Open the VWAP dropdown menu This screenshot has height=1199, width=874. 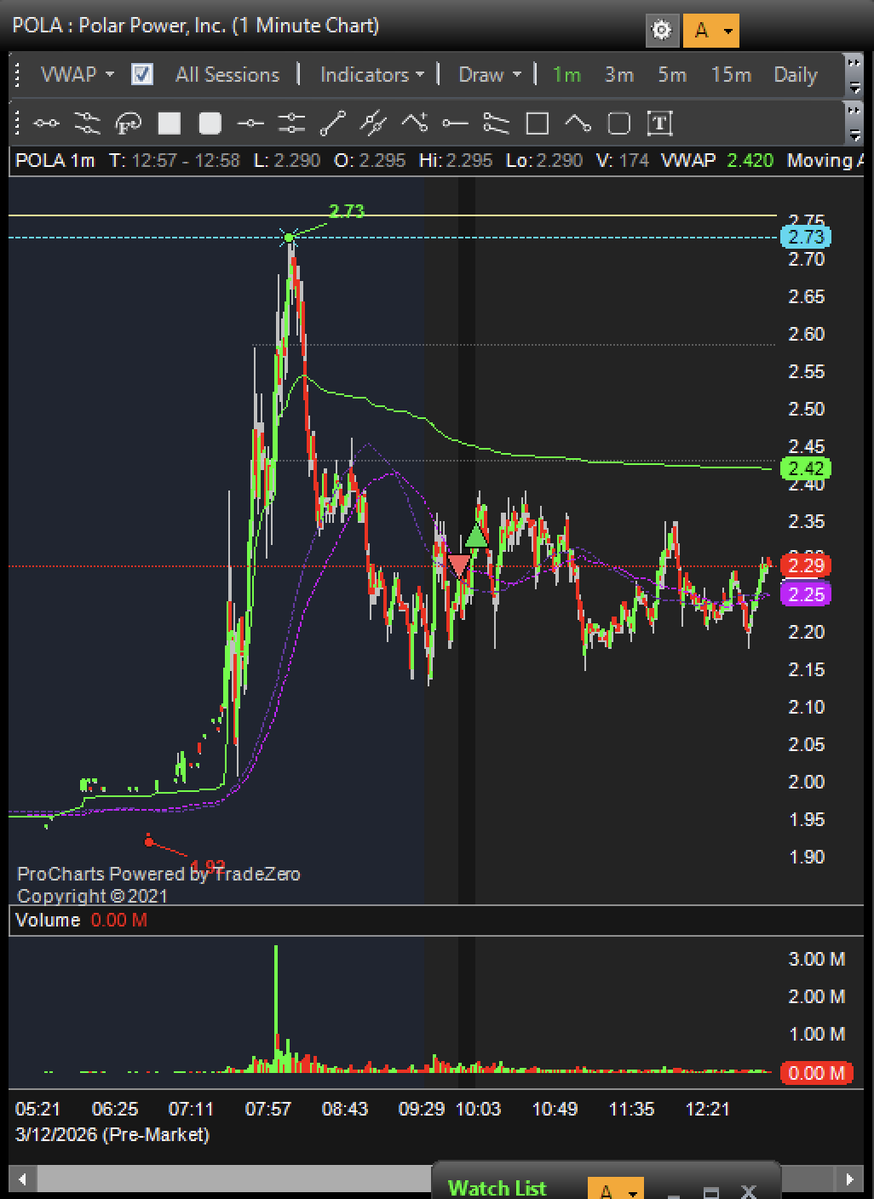77,74
